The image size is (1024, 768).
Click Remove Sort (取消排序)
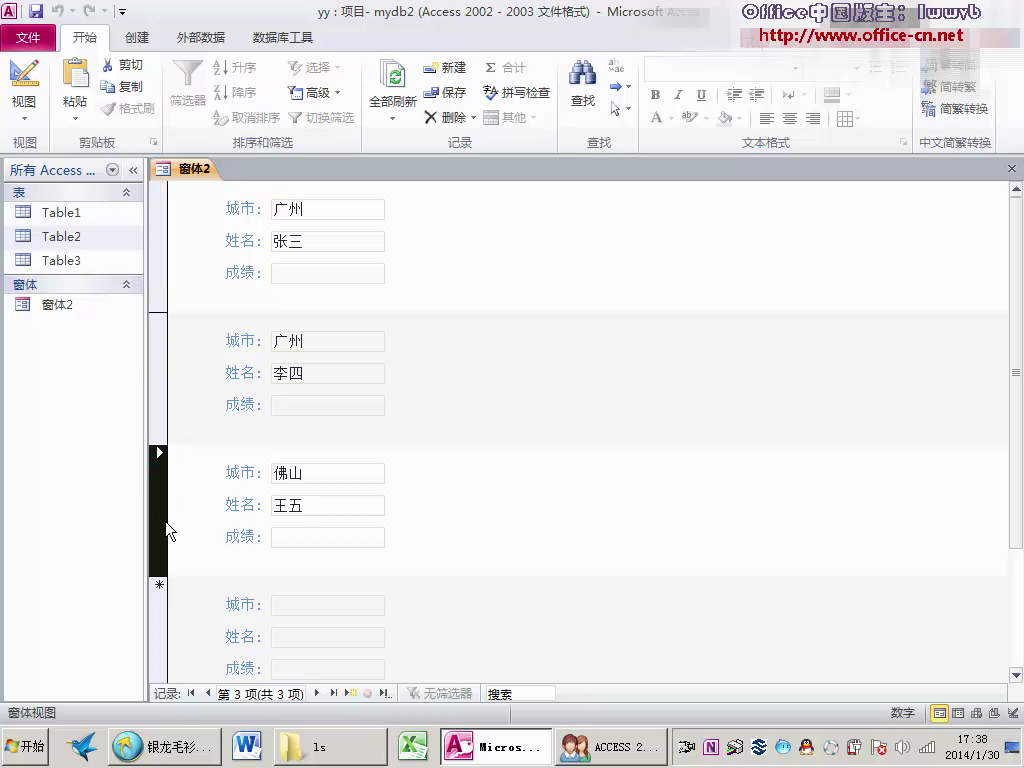coord(246,118)
